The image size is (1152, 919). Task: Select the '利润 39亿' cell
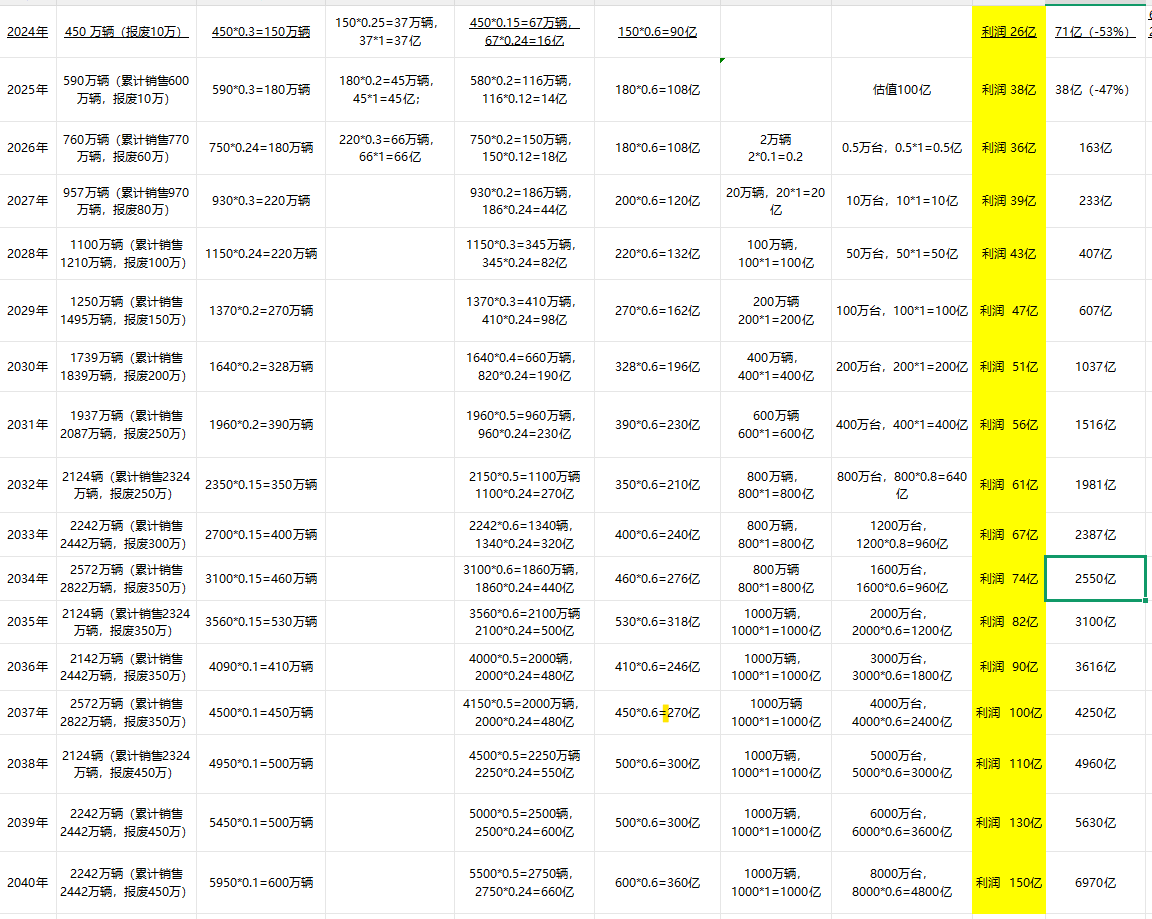pos(1008,201)
